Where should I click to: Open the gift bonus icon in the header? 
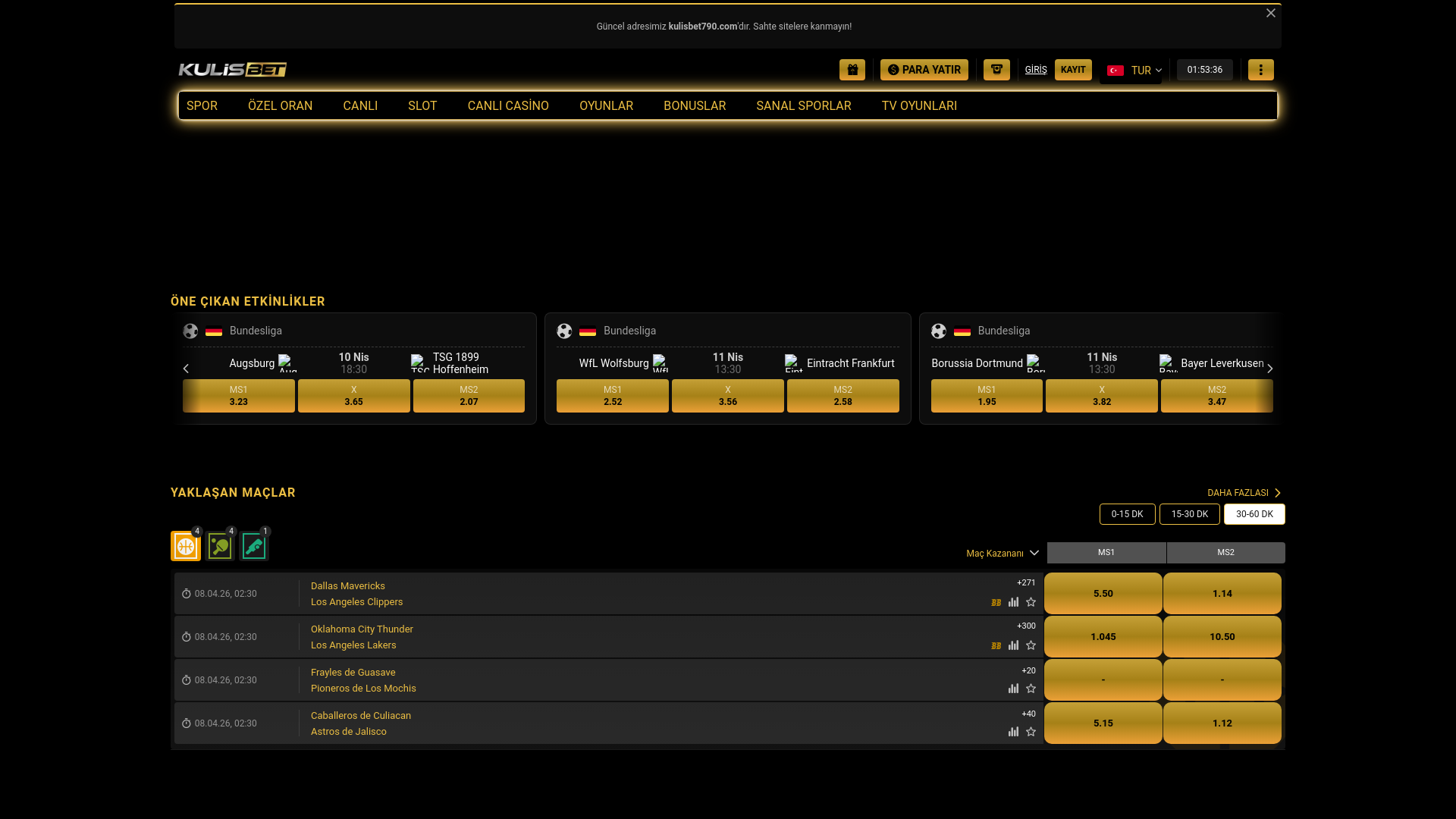tap(852, 70)
